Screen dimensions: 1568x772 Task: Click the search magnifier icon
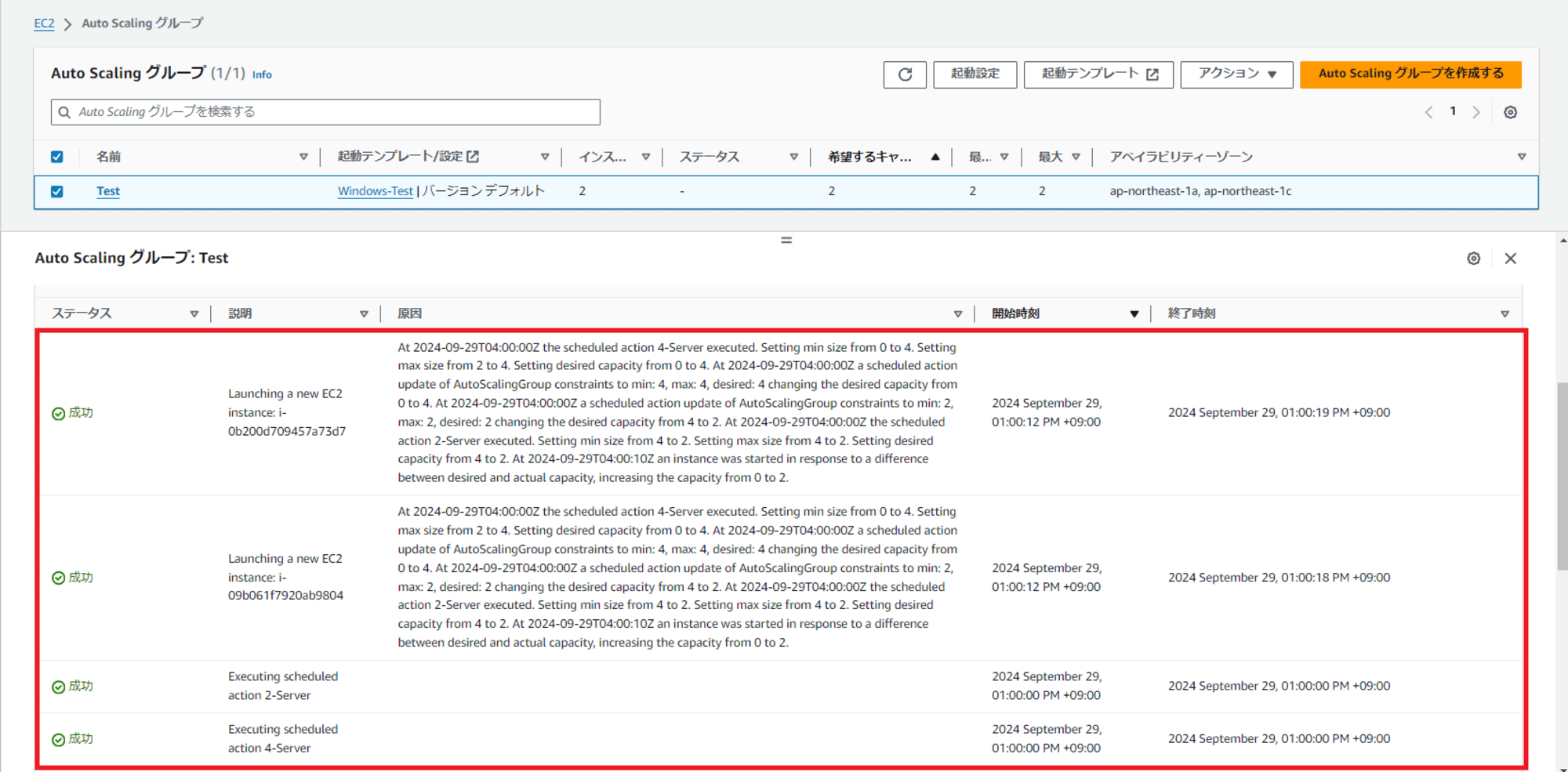(x=64, y=112)
